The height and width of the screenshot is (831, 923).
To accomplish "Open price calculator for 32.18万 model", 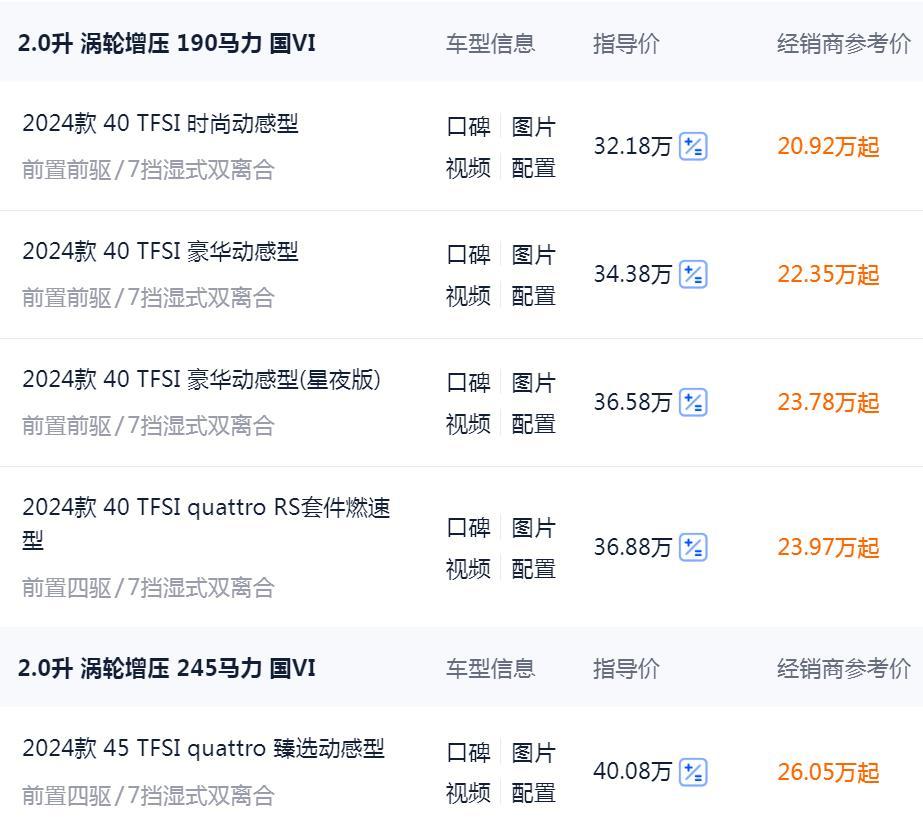I will pos(693,146).
